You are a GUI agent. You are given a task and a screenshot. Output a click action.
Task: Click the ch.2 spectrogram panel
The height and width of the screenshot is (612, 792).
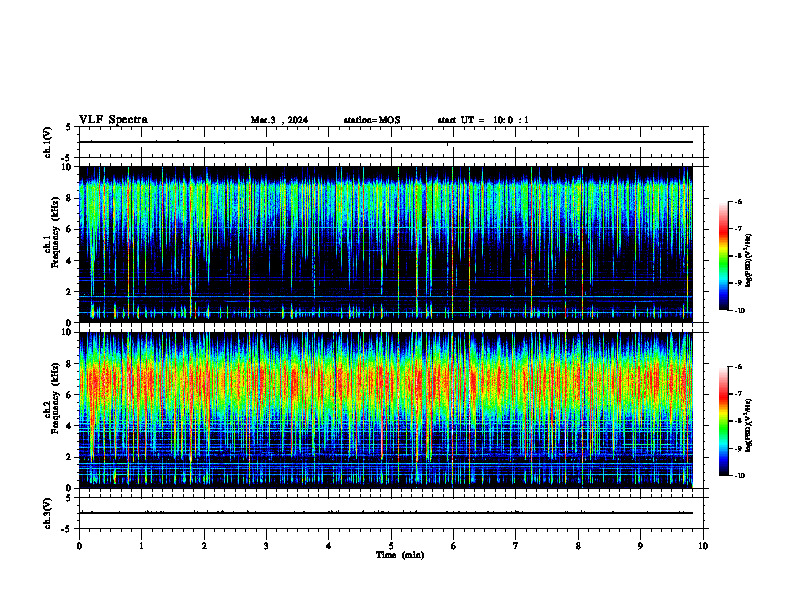pos(386,410)
